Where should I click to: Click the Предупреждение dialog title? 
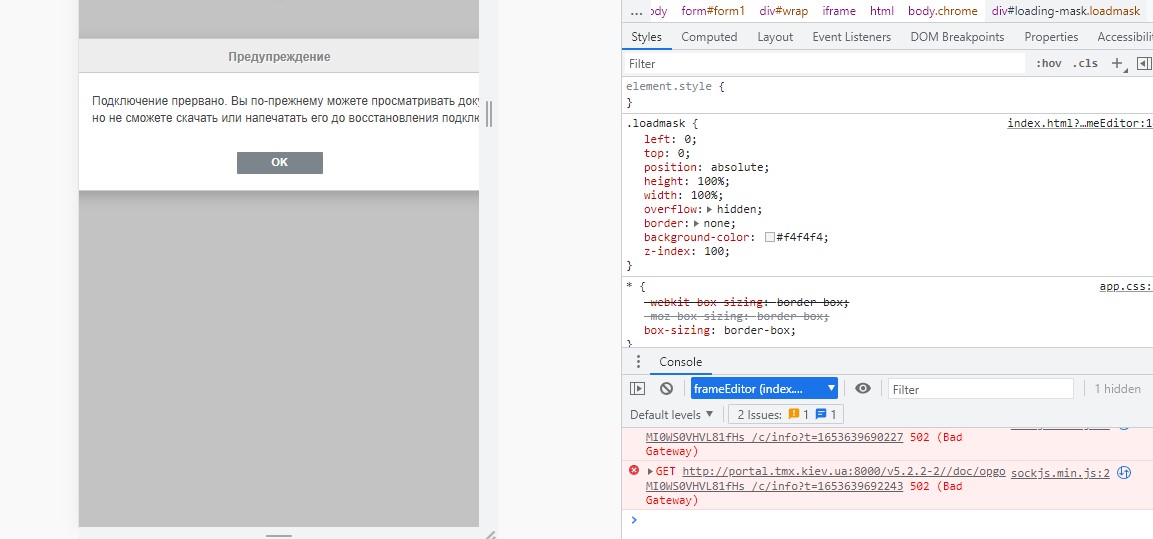pos(279,57)
